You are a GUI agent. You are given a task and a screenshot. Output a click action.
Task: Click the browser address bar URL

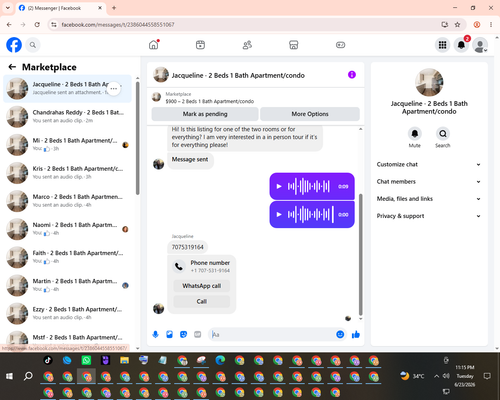[118, 25]
